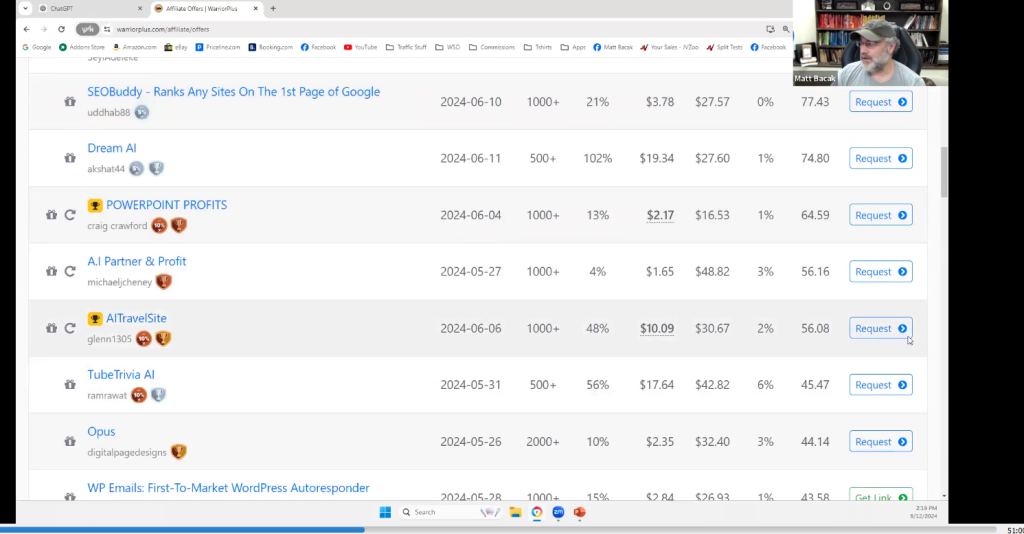
Task: Open the Google bookmark
Action: pos(37,47)
